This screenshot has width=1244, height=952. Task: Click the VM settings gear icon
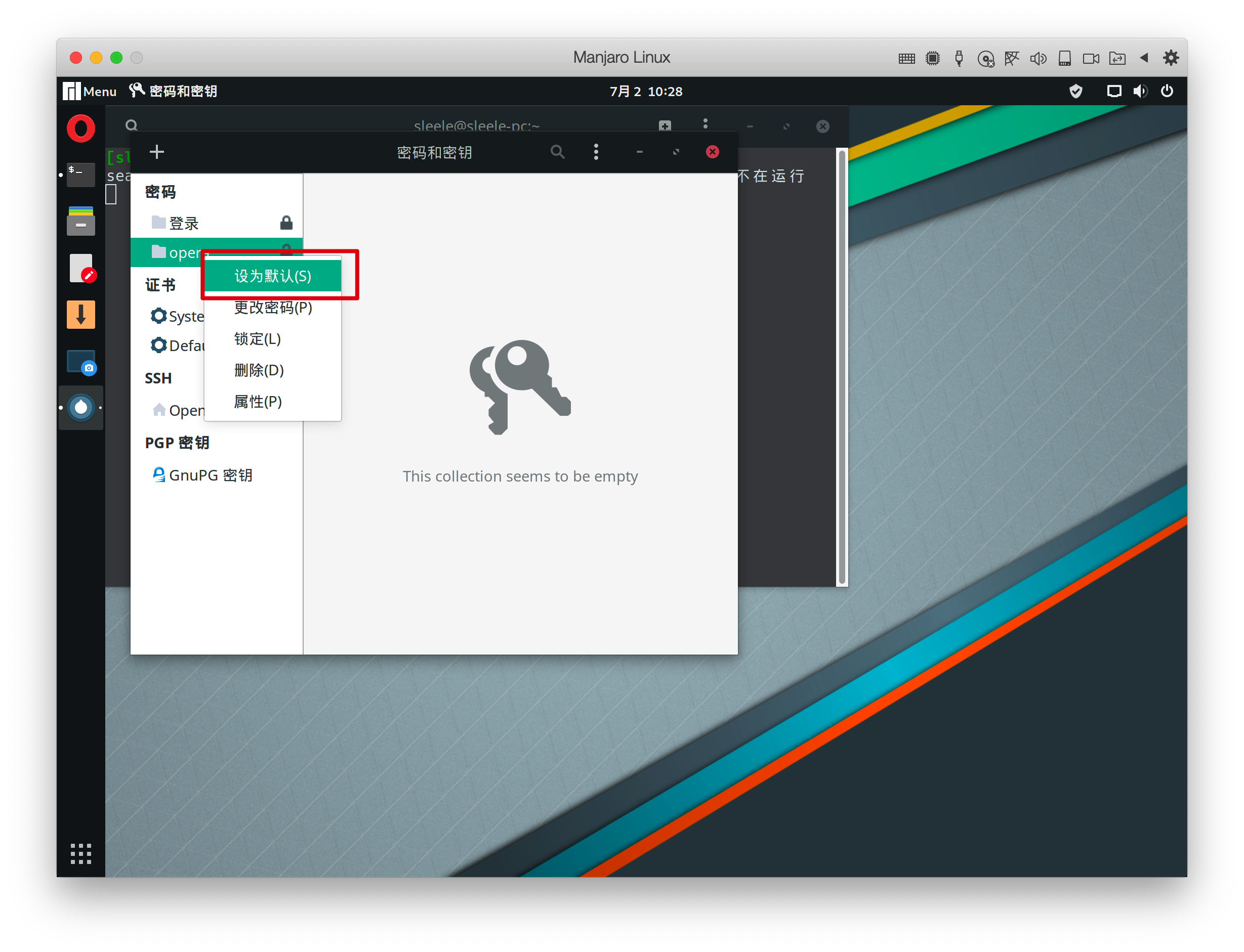point(1171,58)
